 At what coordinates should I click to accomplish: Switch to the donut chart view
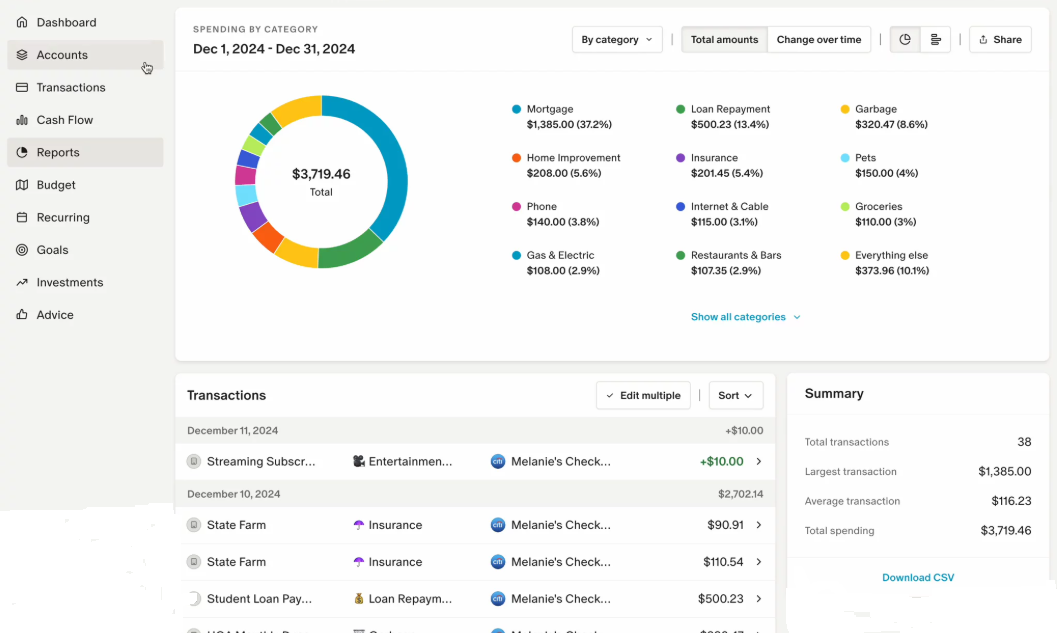point(905,40)
